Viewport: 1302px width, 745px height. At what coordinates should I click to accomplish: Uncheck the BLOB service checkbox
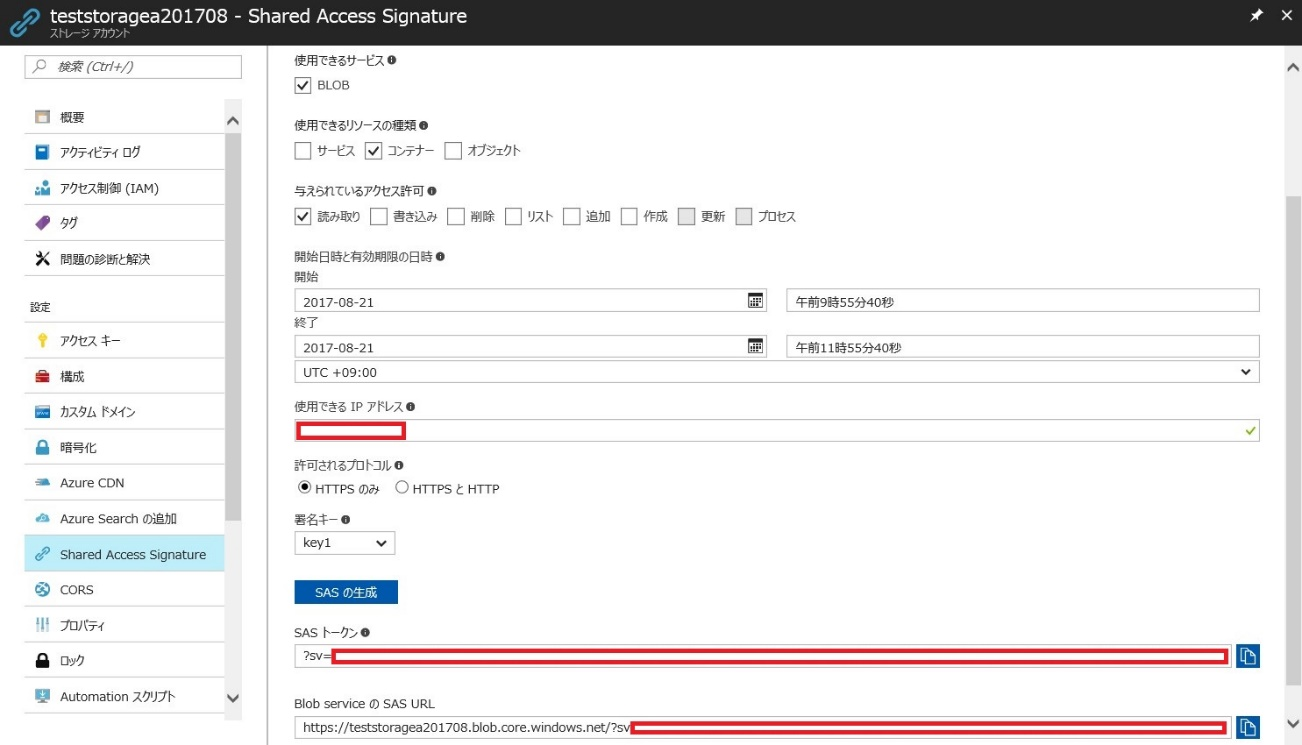click(303, 85)
